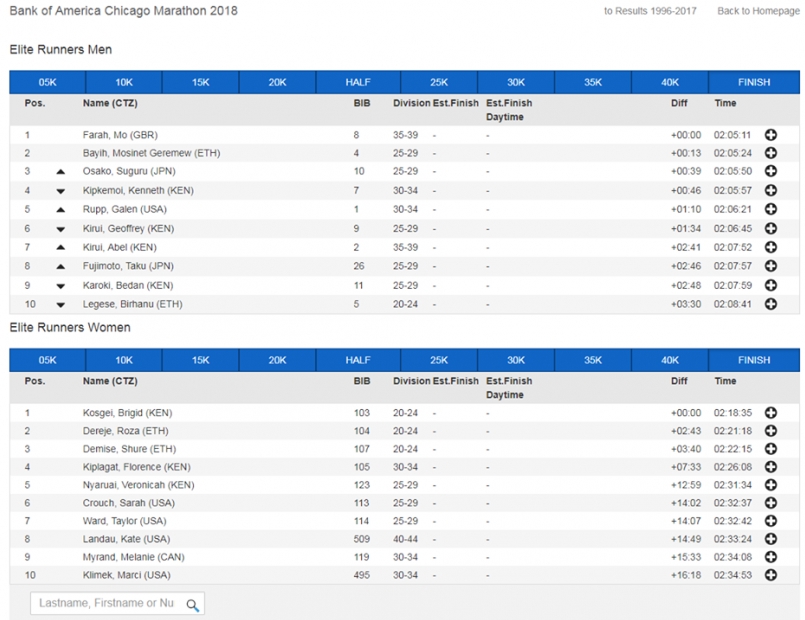
Task: Expand Brigid Kosgei's result plus icon
Action: tap(771, 413)
